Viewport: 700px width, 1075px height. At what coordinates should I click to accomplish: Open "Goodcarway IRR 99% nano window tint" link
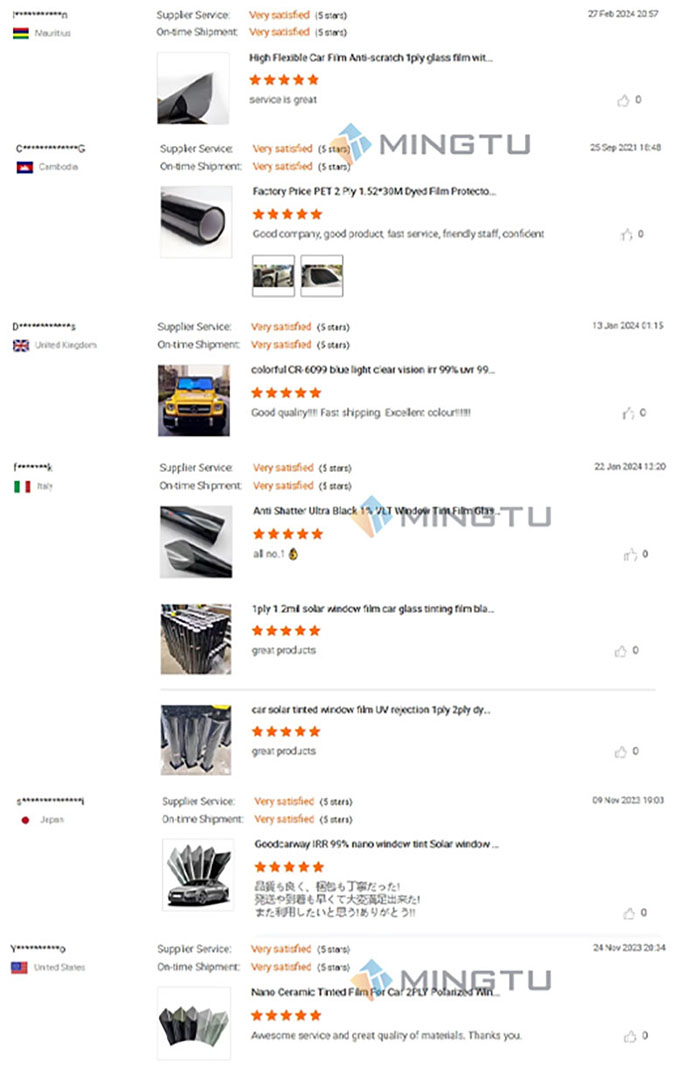pos(377,844)
